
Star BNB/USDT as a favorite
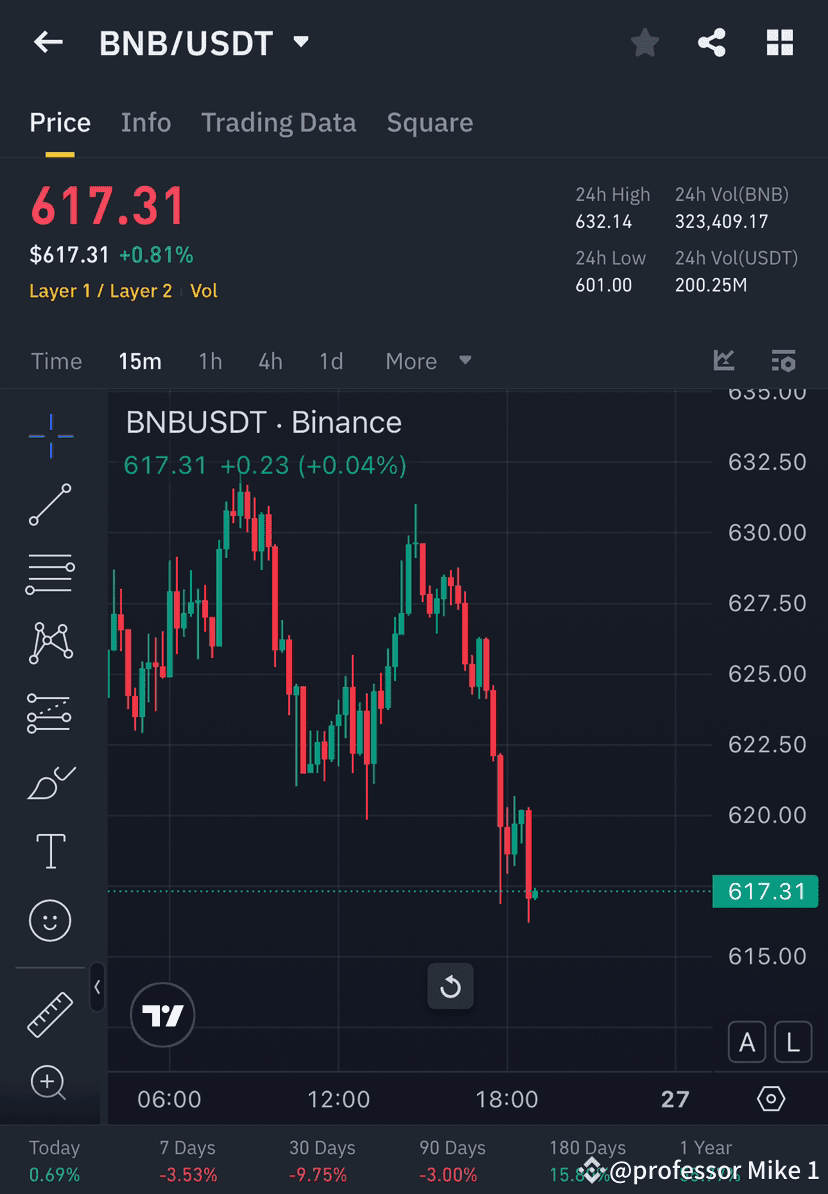[x=644, y=42]
